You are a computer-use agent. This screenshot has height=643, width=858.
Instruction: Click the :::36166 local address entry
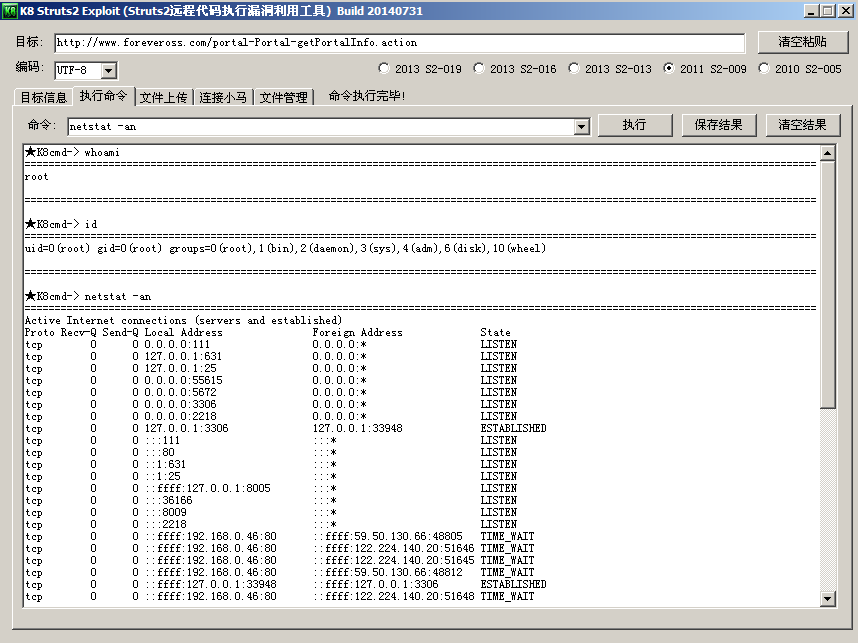[x=169, y=501]
